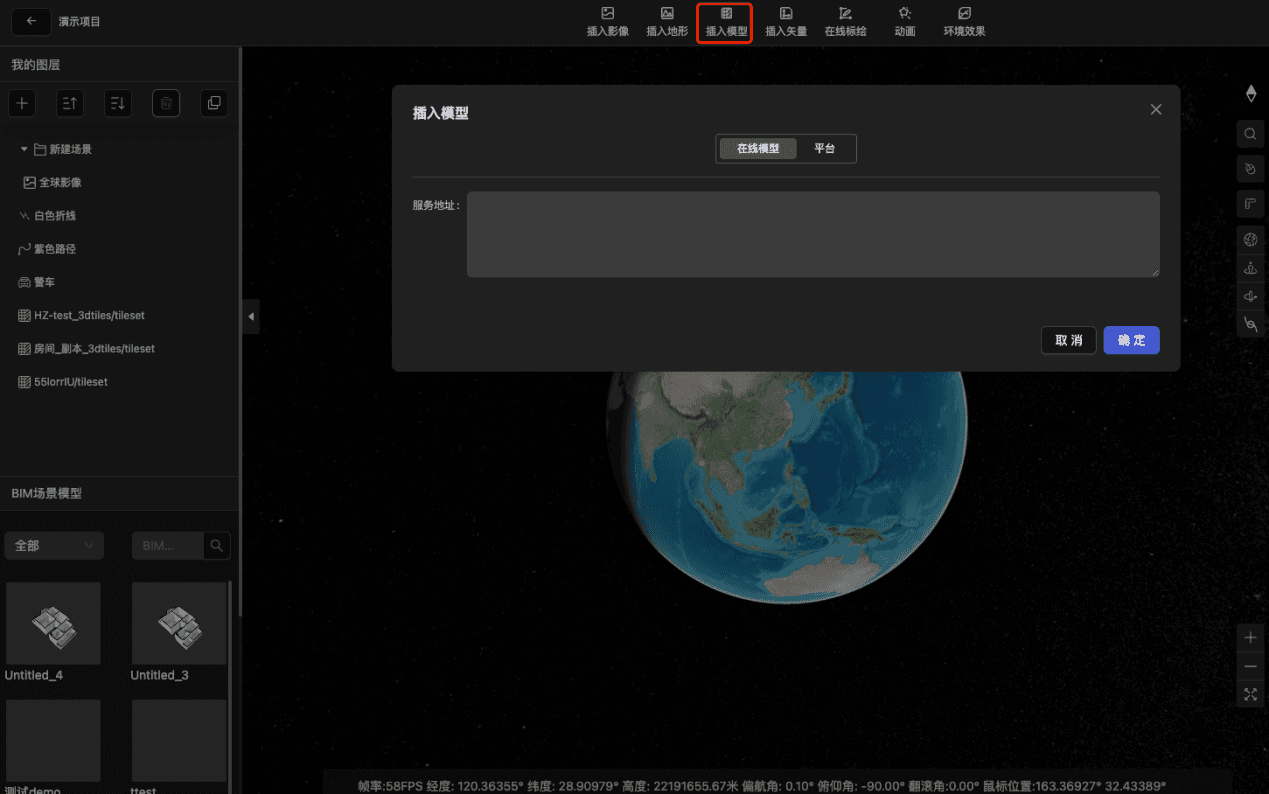Click the magnifier search icon on right toolbar
The height and width of the screenshot is (794, 1269).
1250,134
